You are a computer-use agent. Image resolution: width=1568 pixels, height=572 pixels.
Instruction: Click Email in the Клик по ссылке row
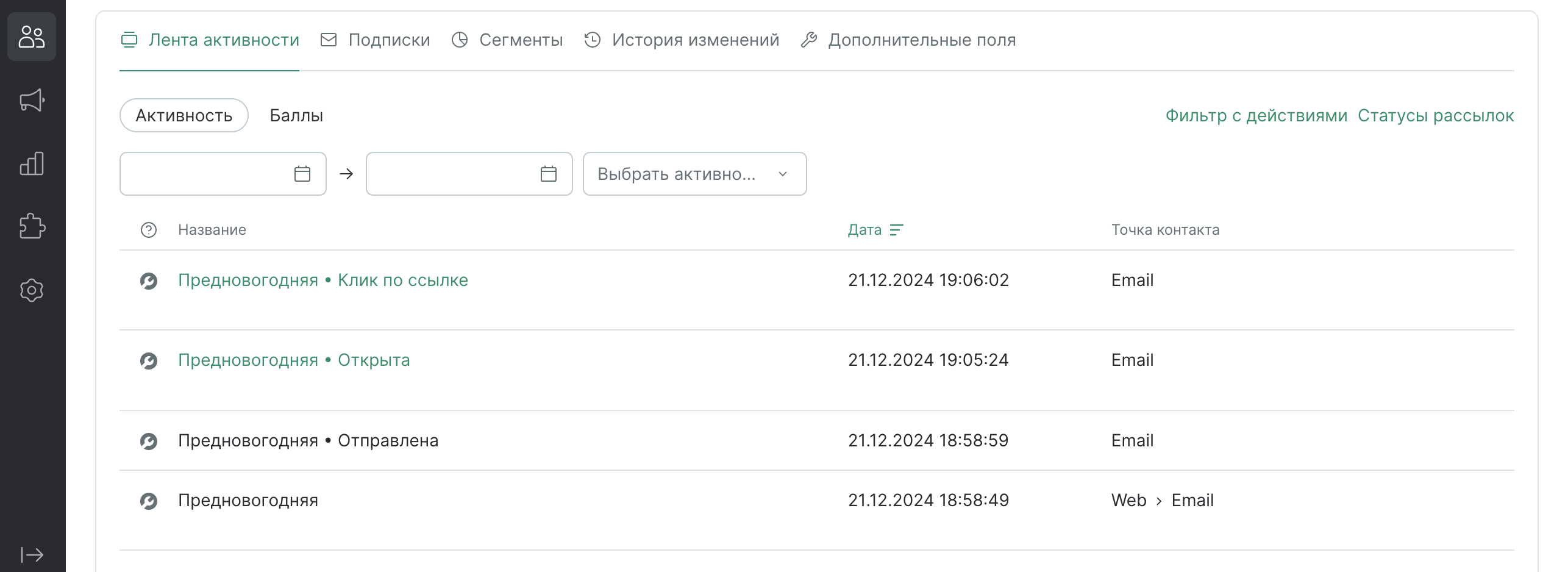point(1132,280)
